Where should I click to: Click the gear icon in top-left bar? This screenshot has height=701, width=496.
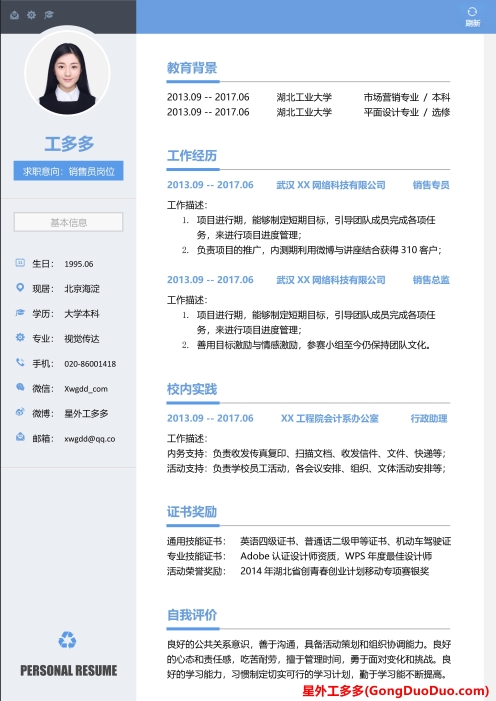31,15
